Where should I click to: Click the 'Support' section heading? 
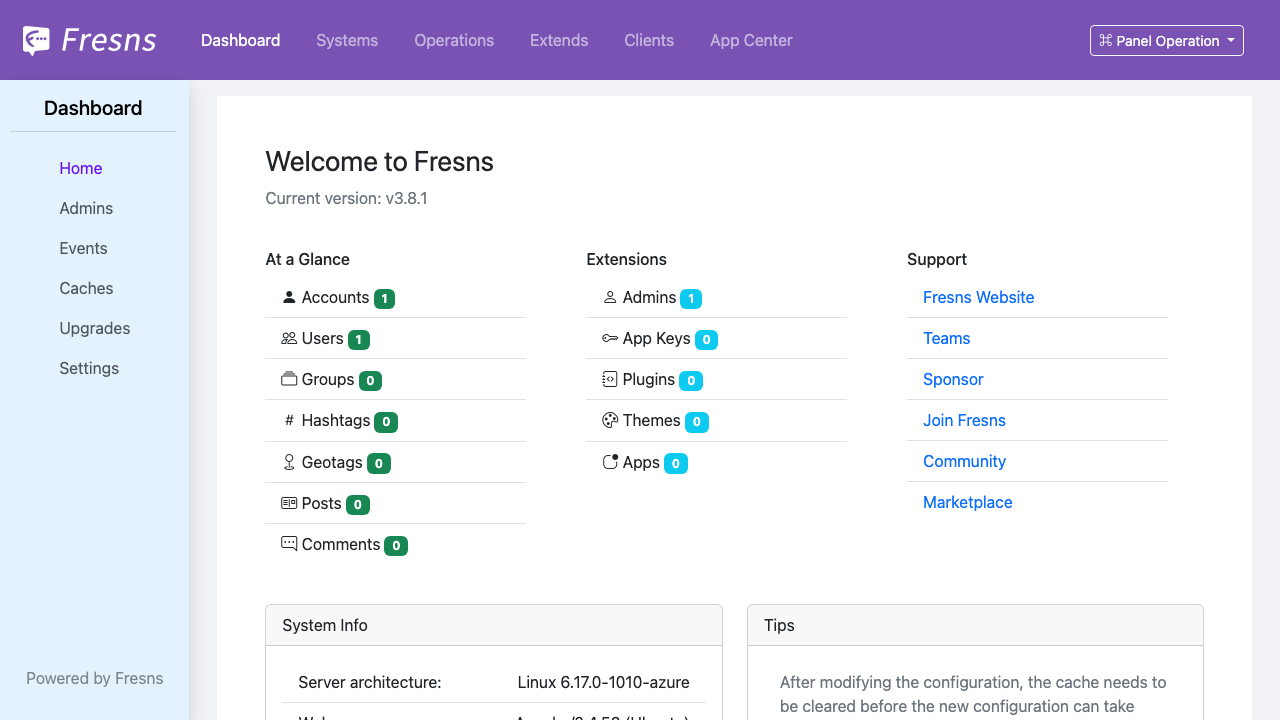coord(937,259)
